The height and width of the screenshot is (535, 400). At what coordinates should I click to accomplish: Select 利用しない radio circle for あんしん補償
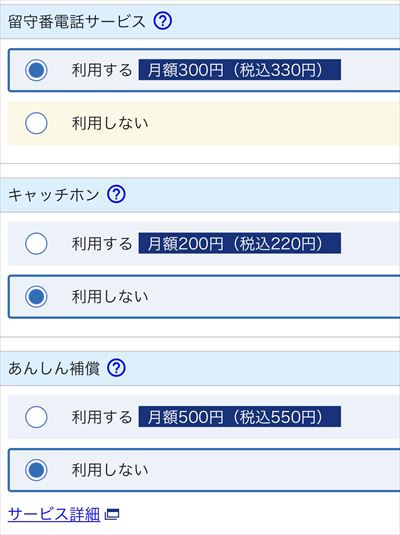36,470
